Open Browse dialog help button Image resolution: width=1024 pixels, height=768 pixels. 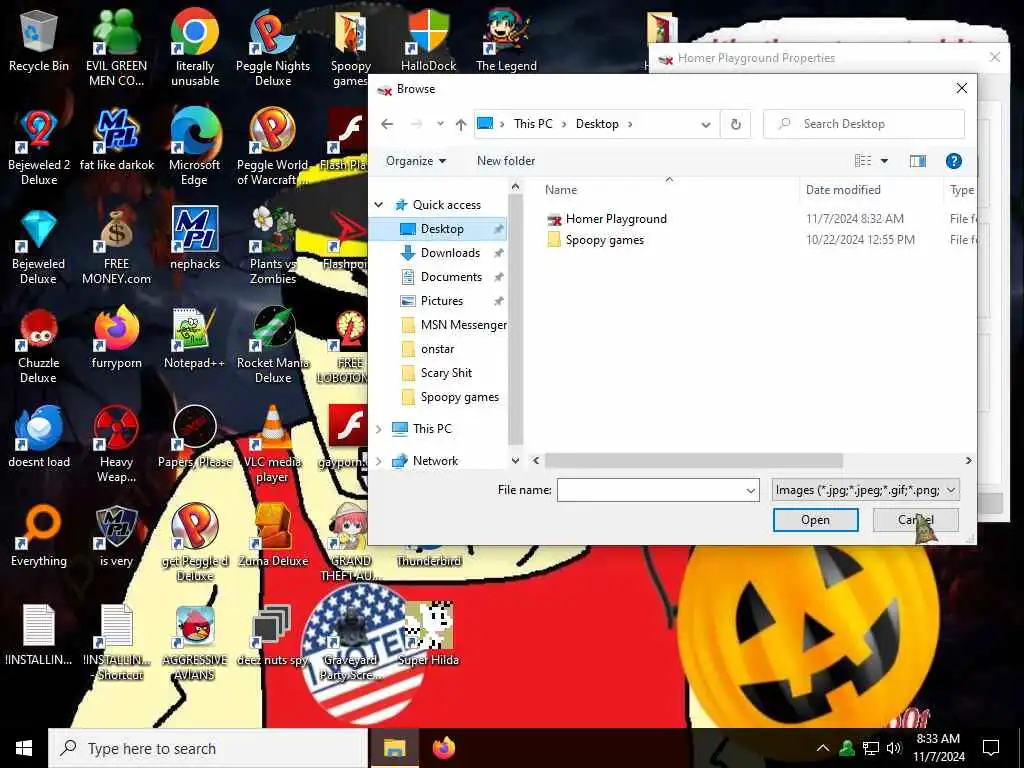(953, 161)
